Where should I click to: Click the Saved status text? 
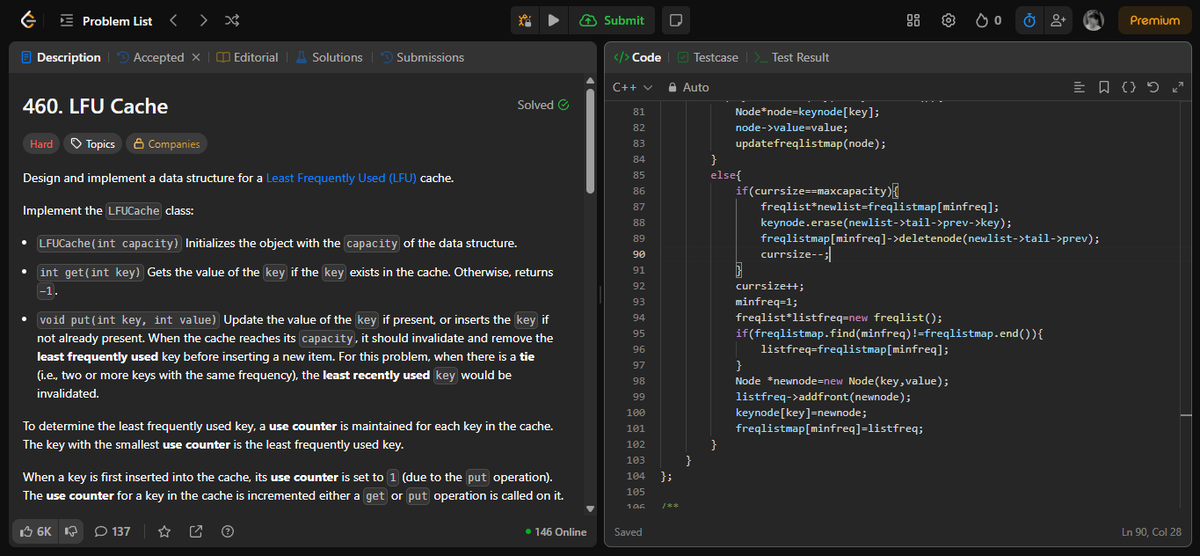(x=629, y=531)
